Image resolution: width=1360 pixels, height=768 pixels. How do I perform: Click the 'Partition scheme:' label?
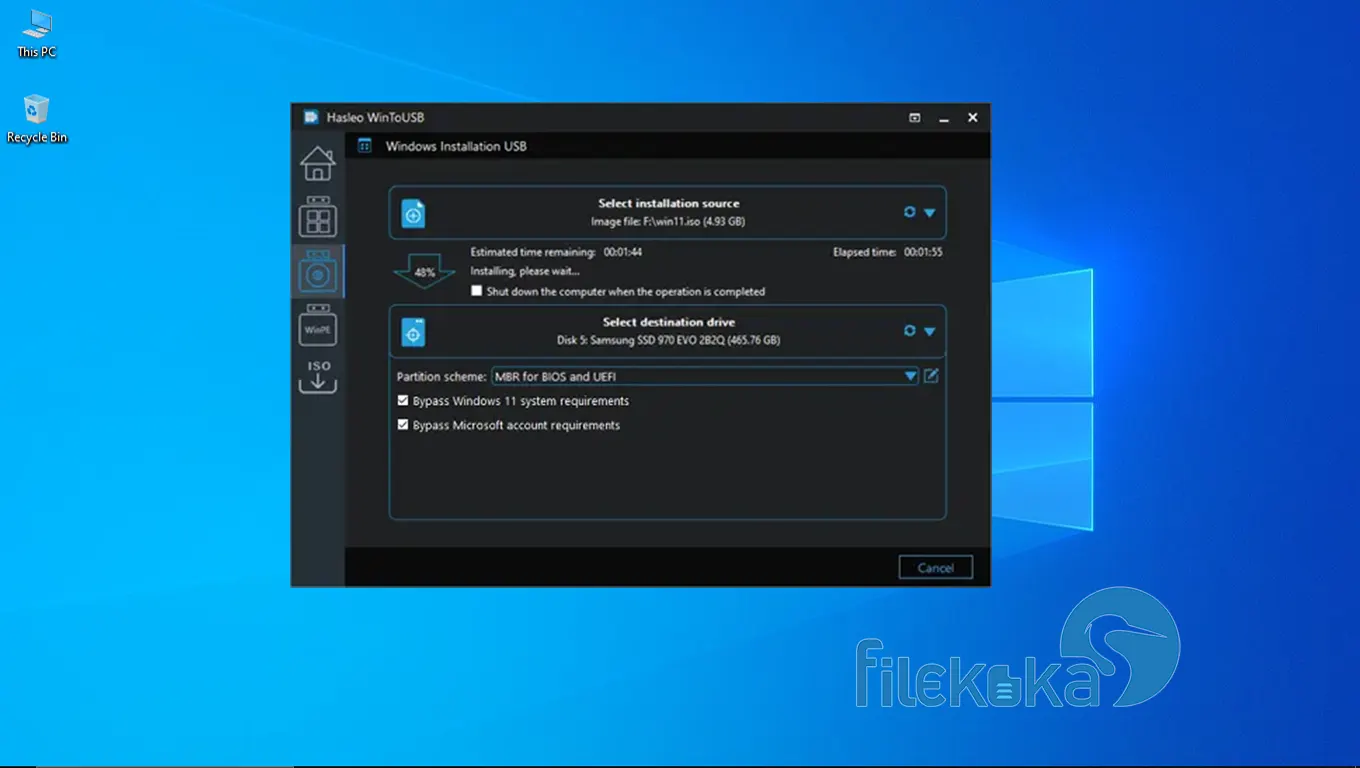click(x=441, y=377)
